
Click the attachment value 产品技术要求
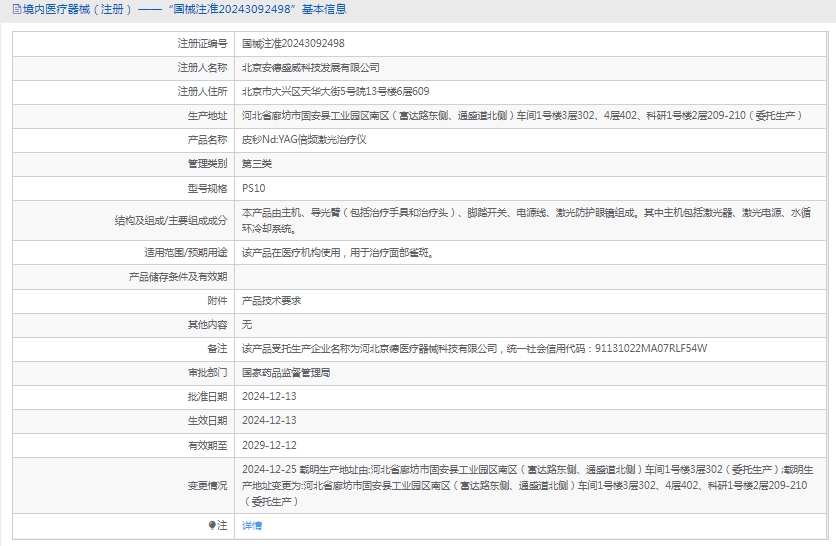click(x=272, y=300)
